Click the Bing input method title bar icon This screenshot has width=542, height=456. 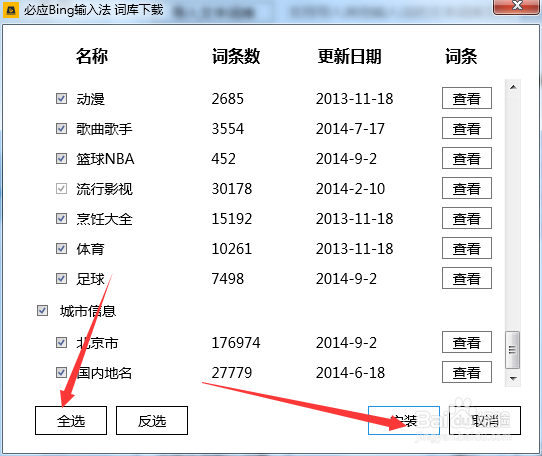click(x=11, y=10)
